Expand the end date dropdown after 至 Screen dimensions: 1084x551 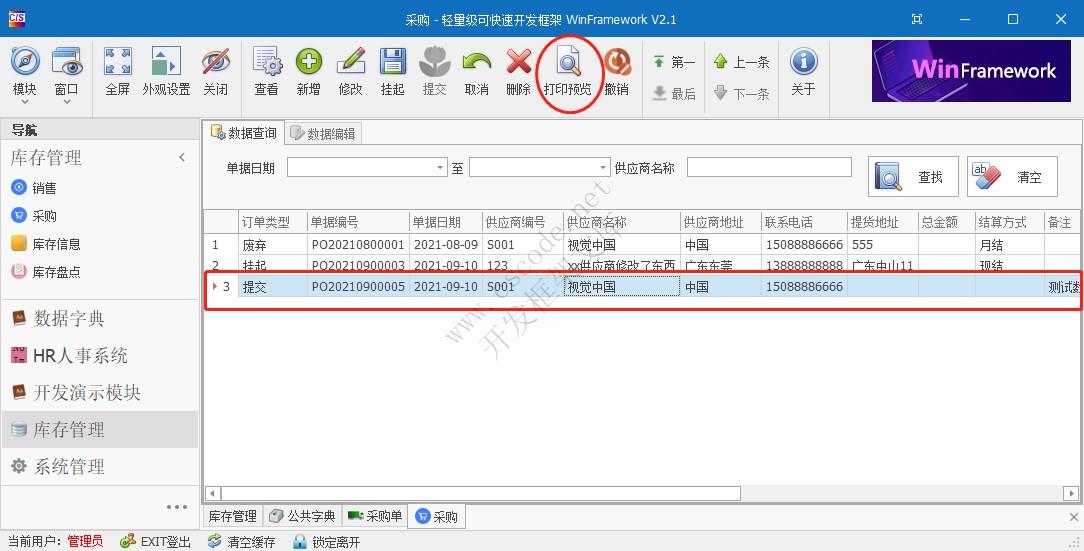603,168
